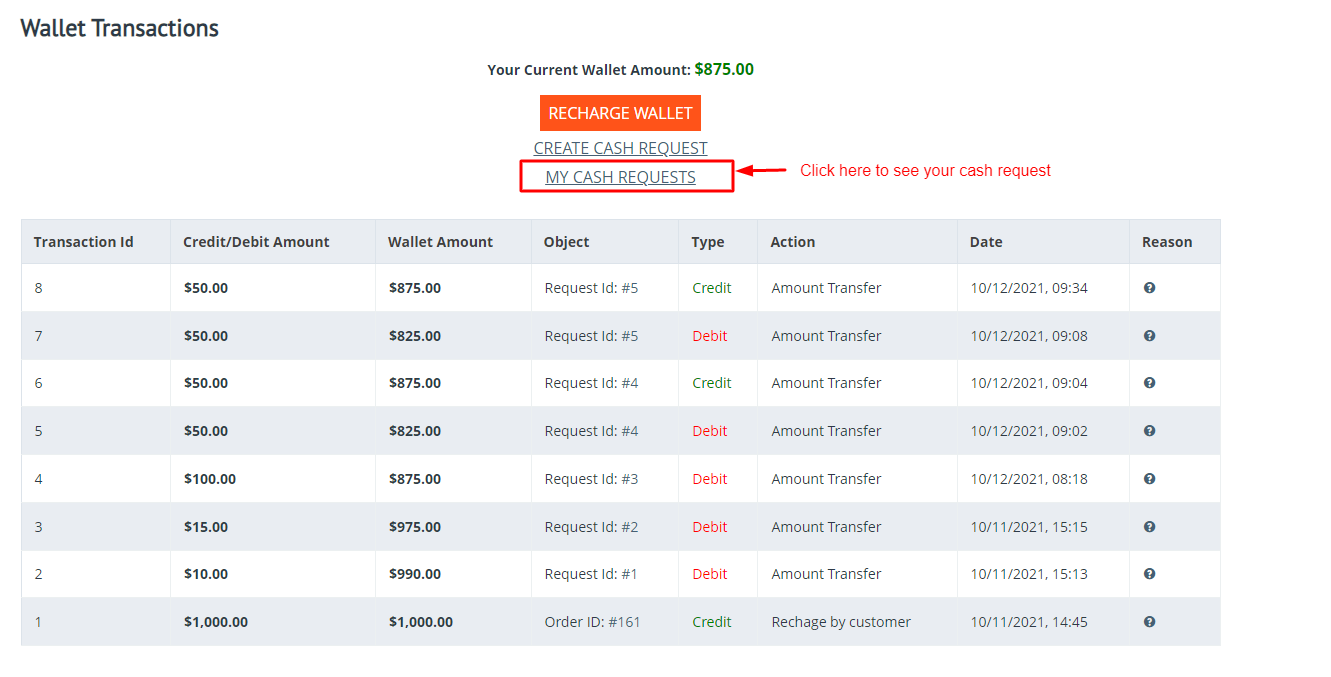Click the Debit type in transaction 7 row

710,336
